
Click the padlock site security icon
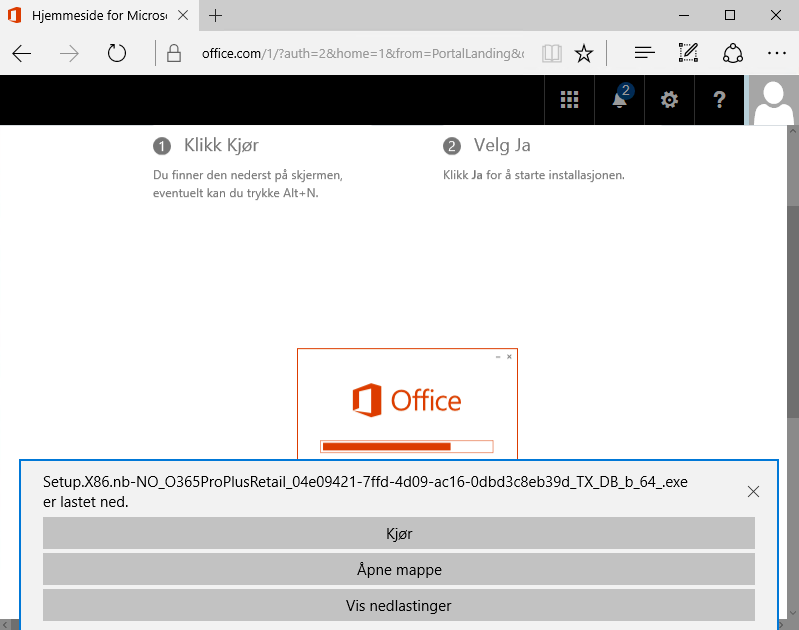(x=174, y=53)
